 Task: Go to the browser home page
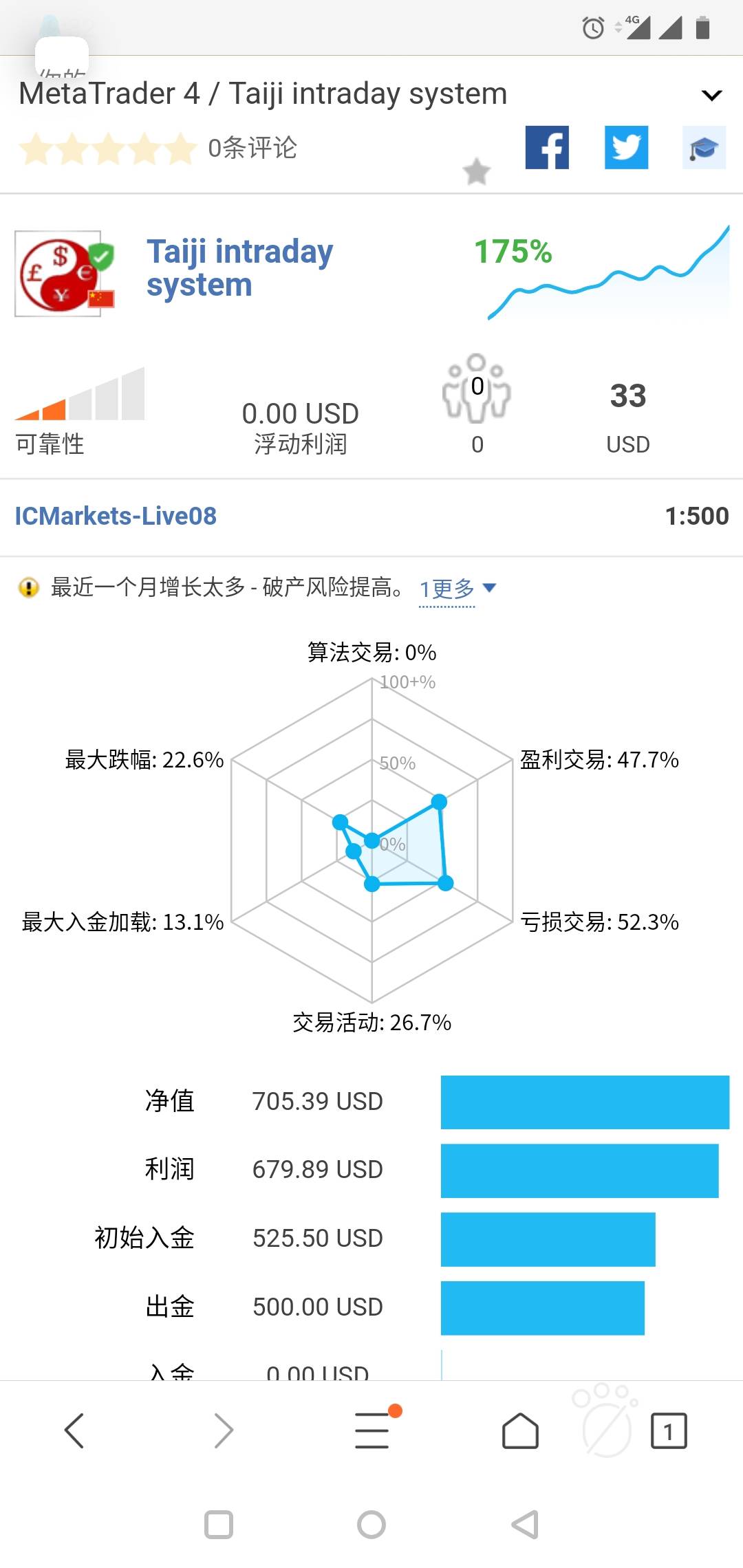520,1431
